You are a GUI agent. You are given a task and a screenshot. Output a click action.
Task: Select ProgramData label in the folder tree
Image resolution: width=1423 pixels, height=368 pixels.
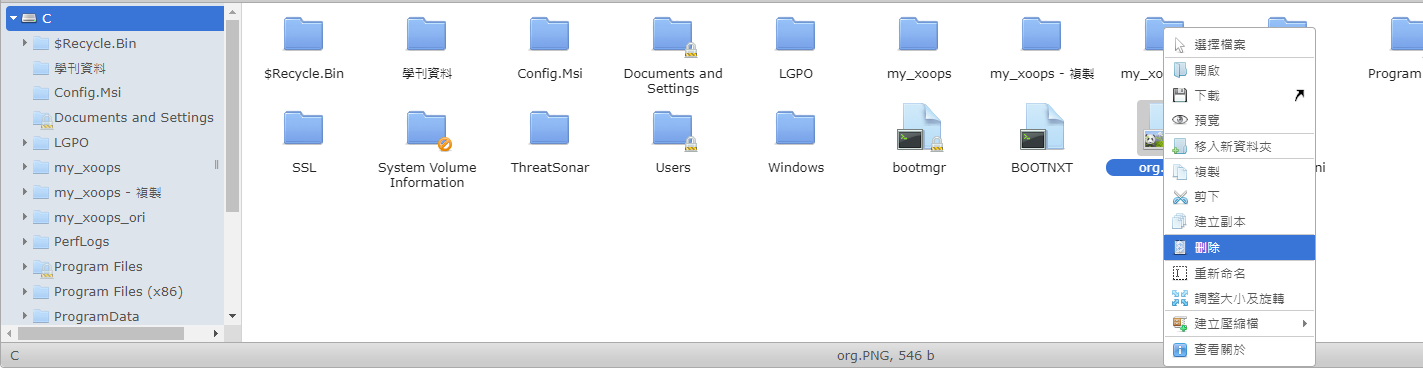pyautogui.click(x=97, y=317)
